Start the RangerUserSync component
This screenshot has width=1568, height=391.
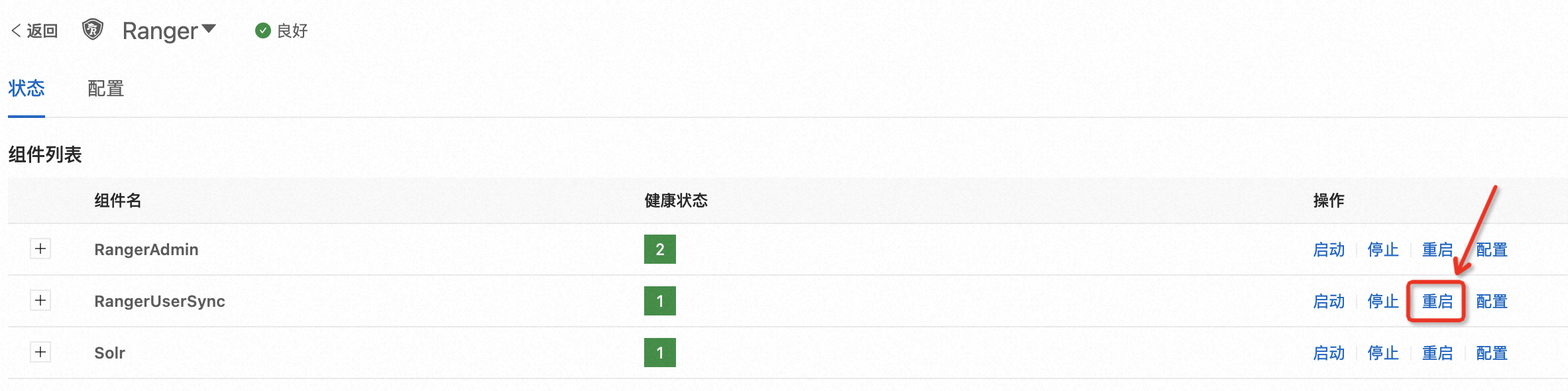click(1329, 302)
